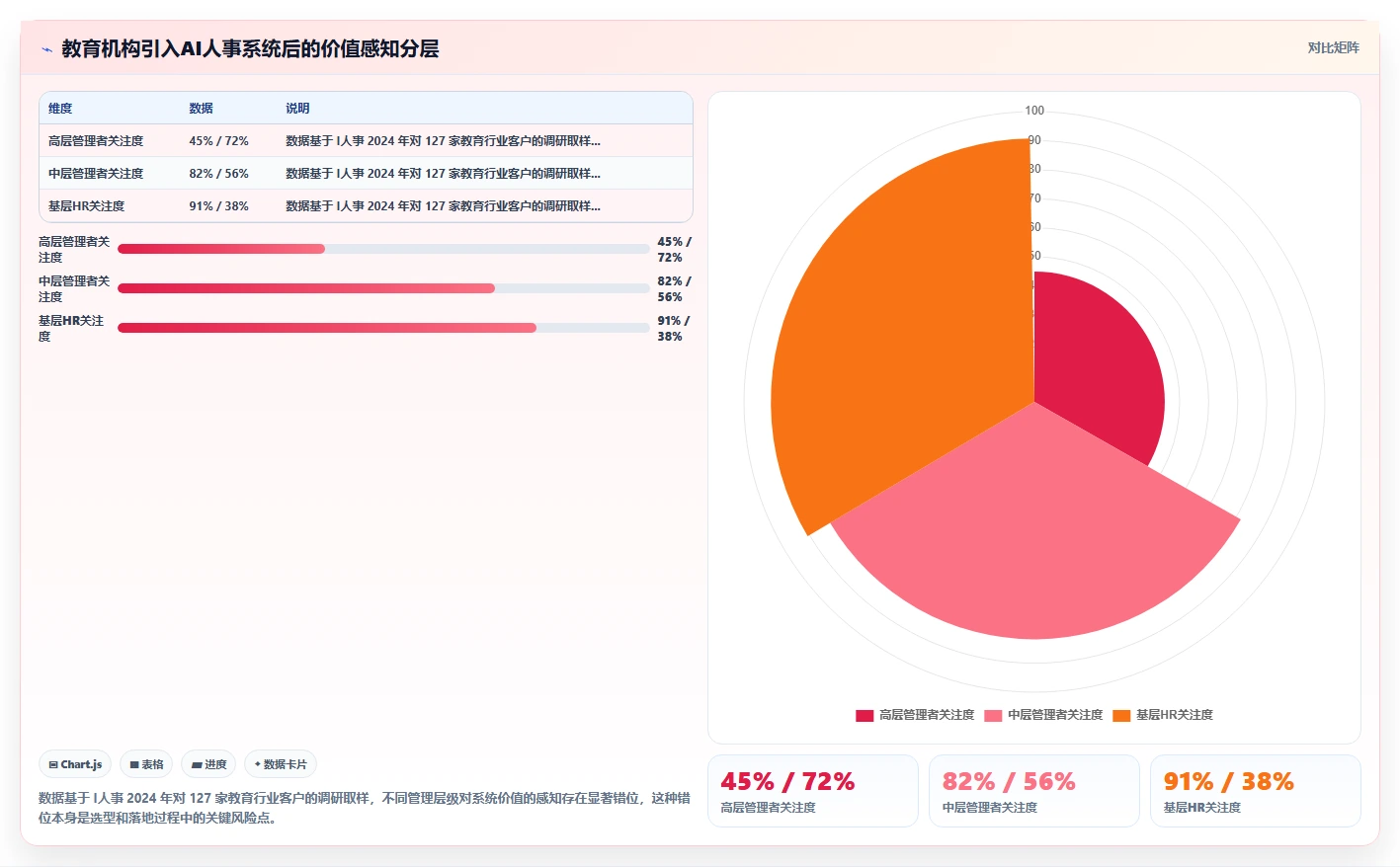The image size is (1400, 867).
Task: Click the 进度 tag chip
Action: point(208,764)
